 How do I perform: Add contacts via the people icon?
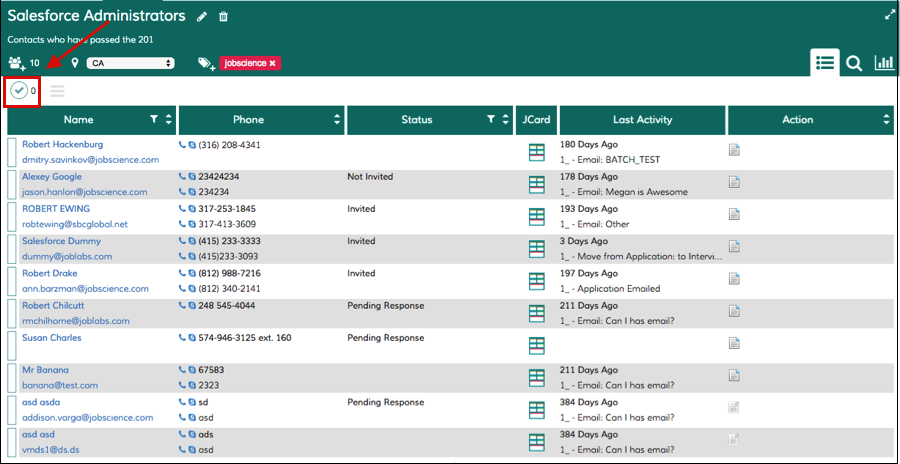[18, 63]
